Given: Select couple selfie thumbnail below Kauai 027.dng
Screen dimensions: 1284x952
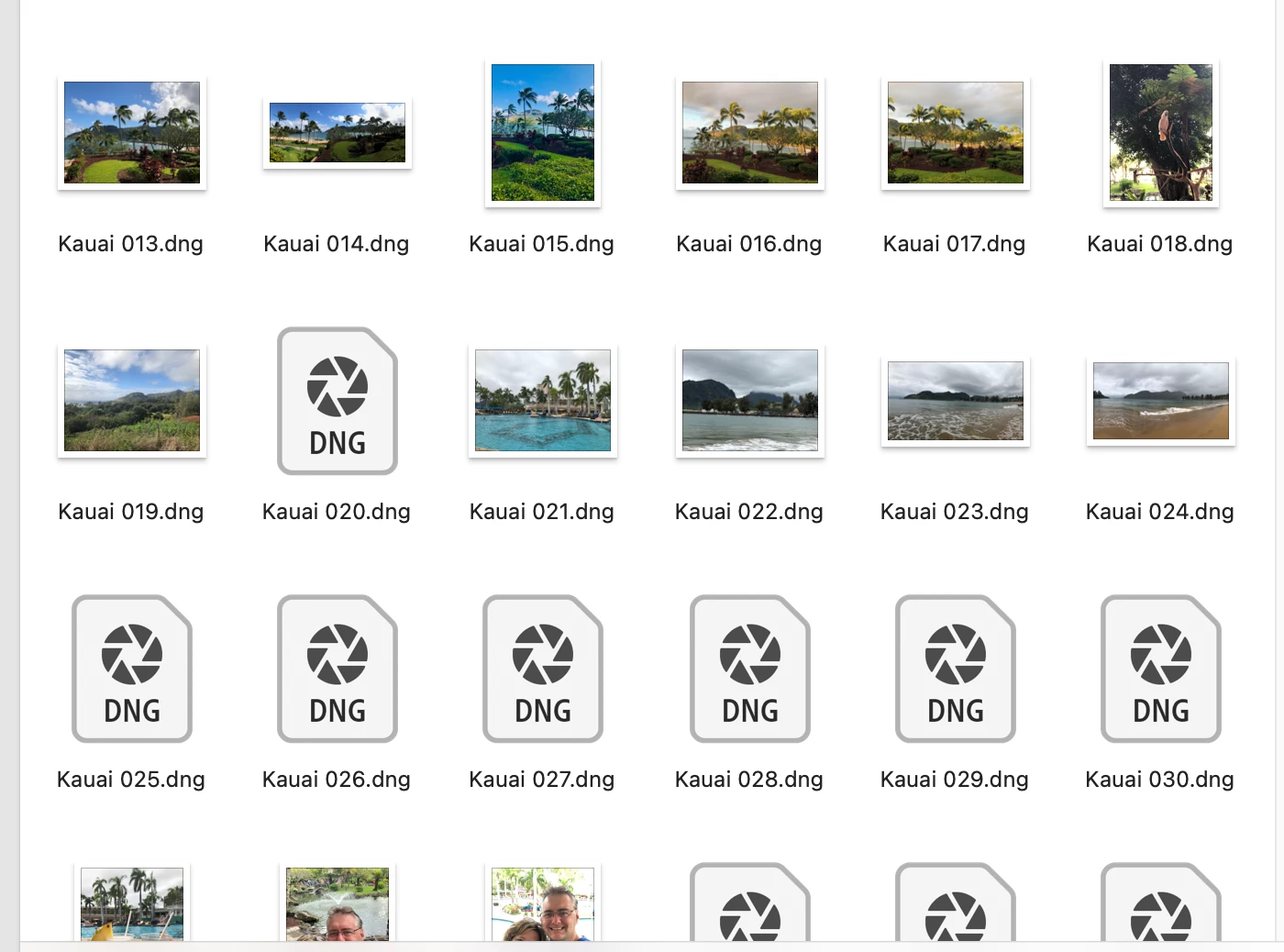Looking at the screenshot, I should click(x=543, y=902).
